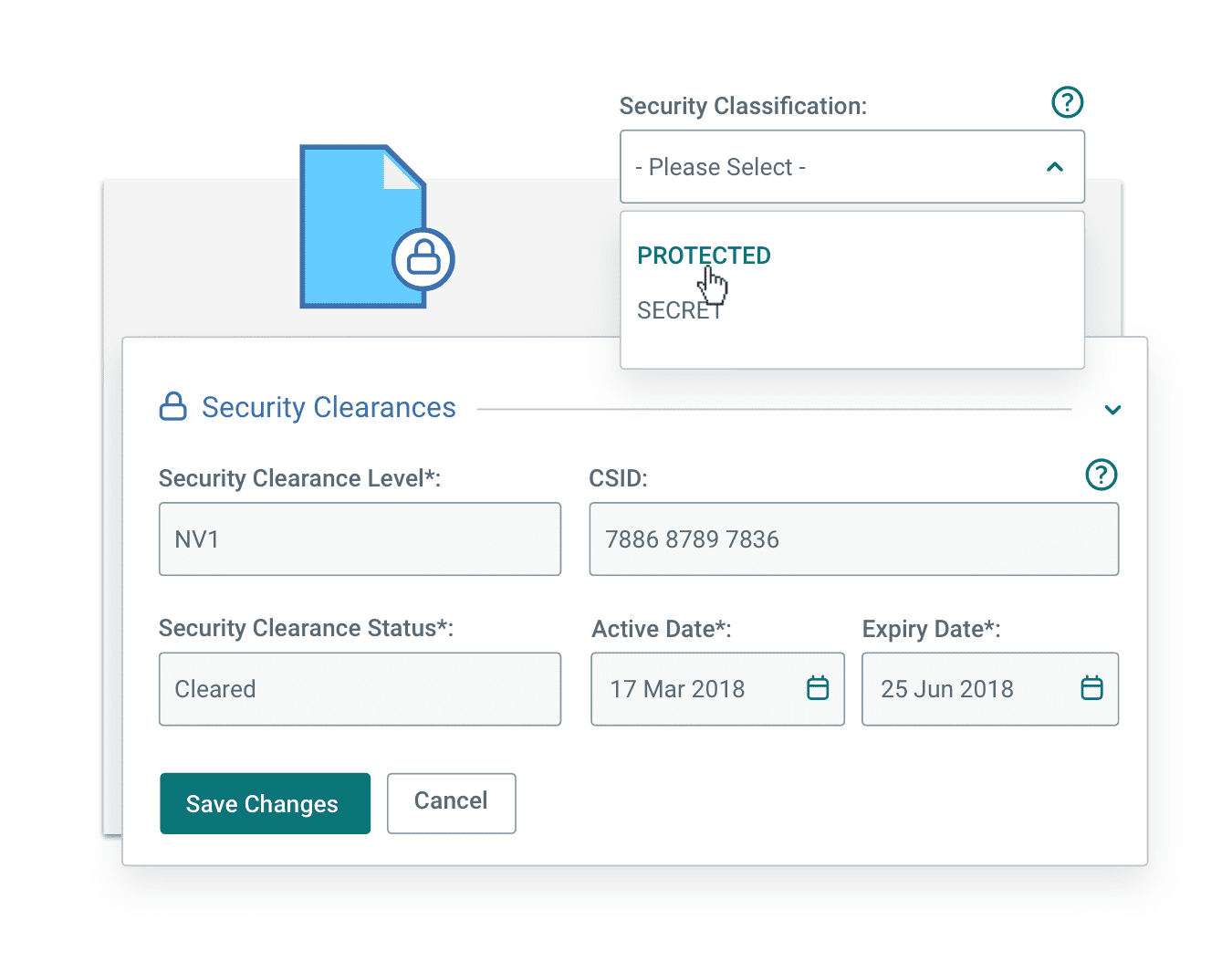The height and width of the screenshot is (962, 1232).
Task: Click the Security Clearance Status field
Action: point(360,689)
